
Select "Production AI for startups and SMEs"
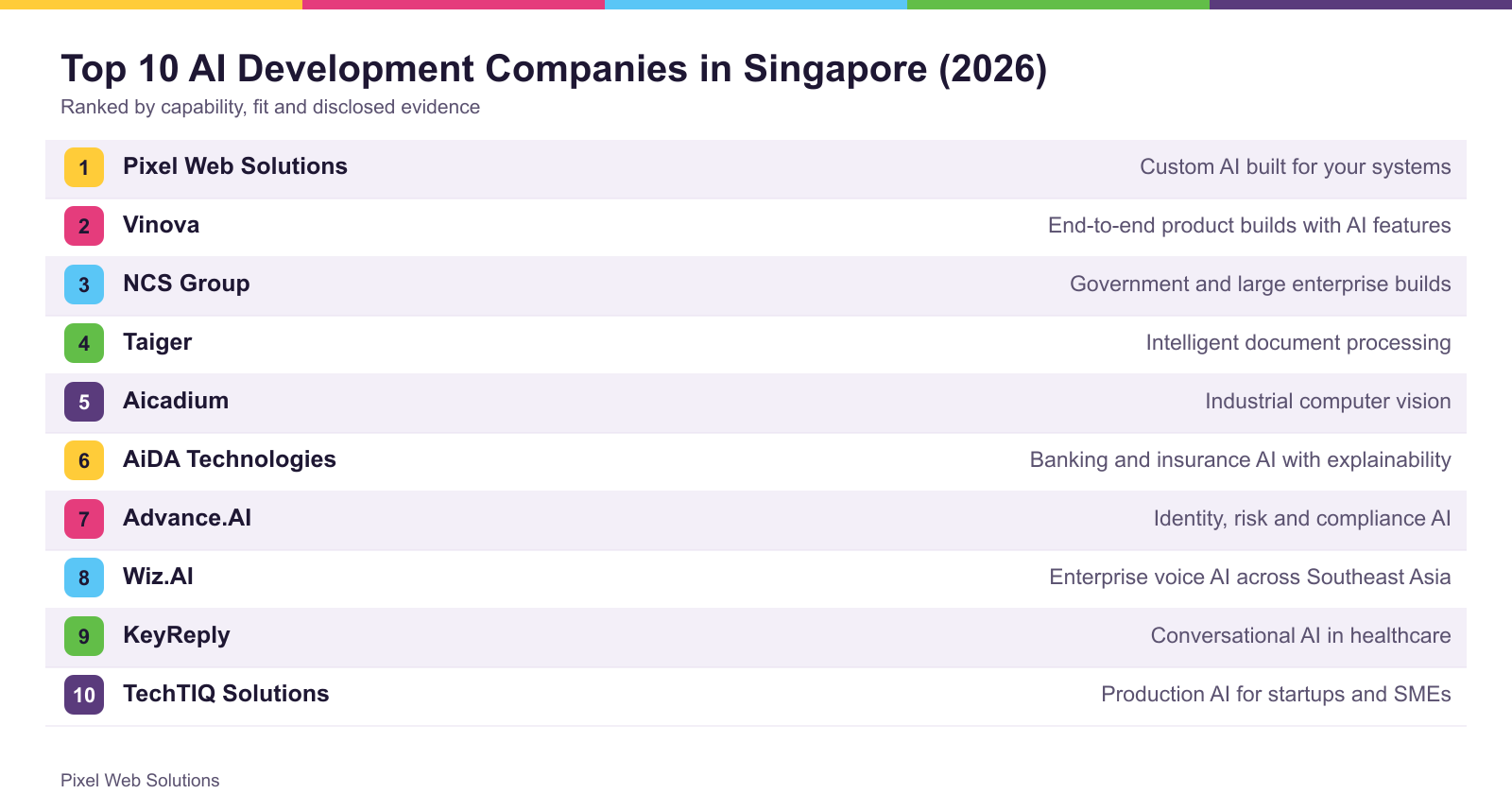pos(1277,695)
